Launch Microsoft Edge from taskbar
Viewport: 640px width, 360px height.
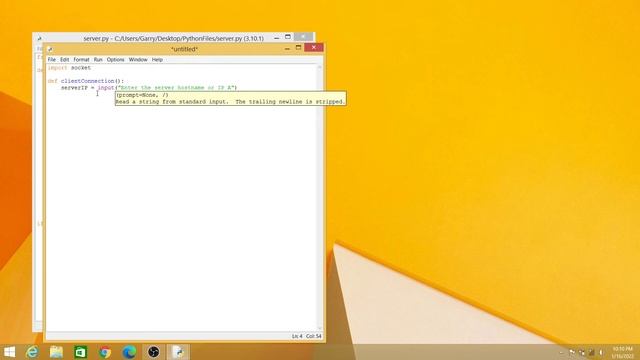pos(129,352)
